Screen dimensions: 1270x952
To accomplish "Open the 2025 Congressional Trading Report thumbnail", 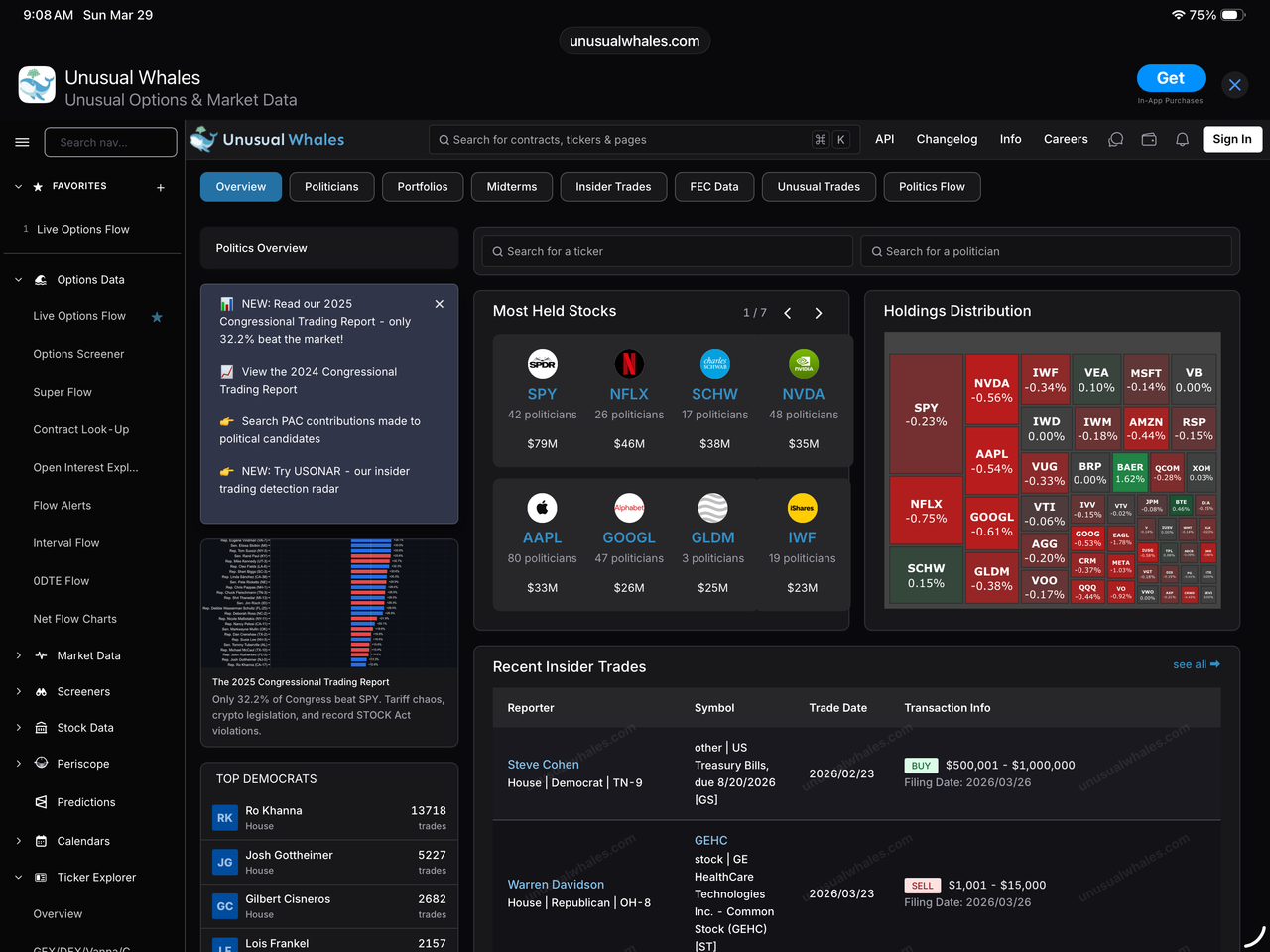I will tap(329, 604).
